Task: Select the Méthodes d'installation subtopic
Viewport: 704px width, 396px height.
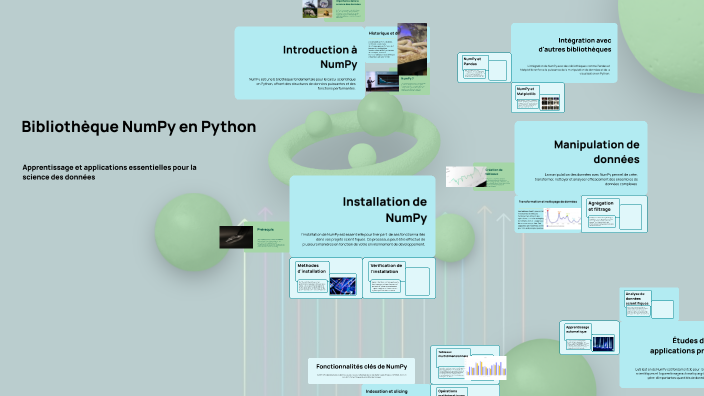Action: point(326,278)
